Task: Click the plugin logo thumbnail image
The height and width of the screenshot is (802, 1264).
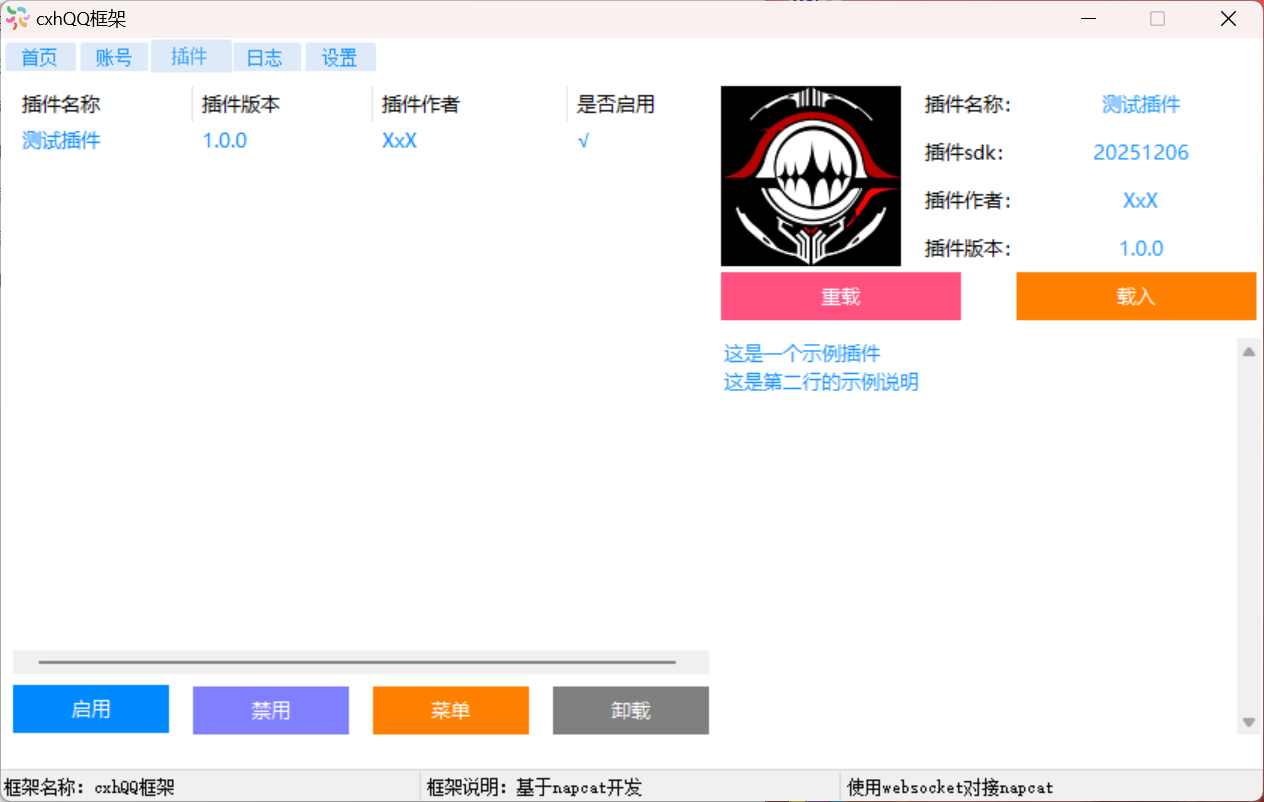Action: click(x=810, y=176)
